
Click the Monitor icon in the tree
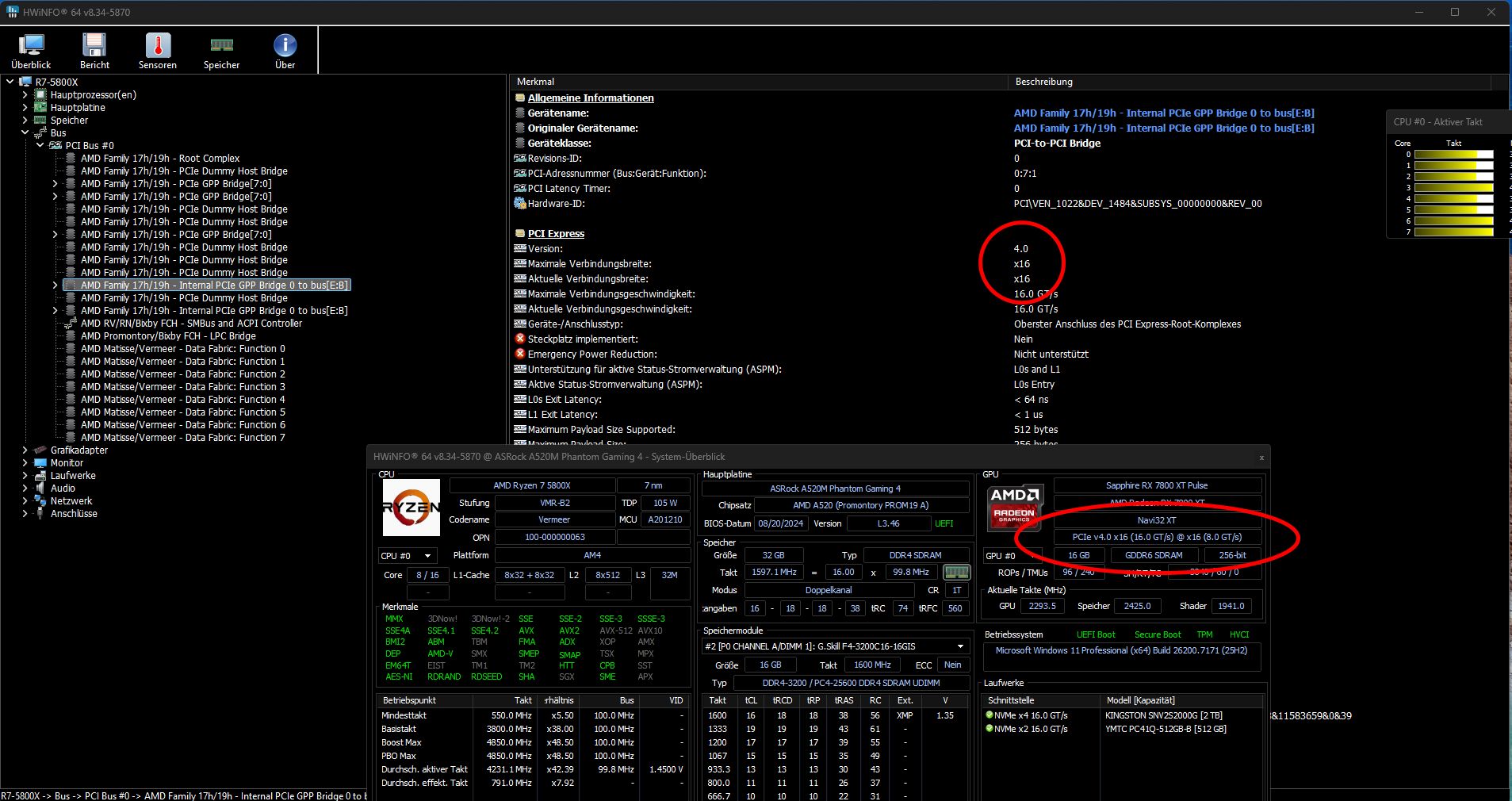click(x=40, y=462)
